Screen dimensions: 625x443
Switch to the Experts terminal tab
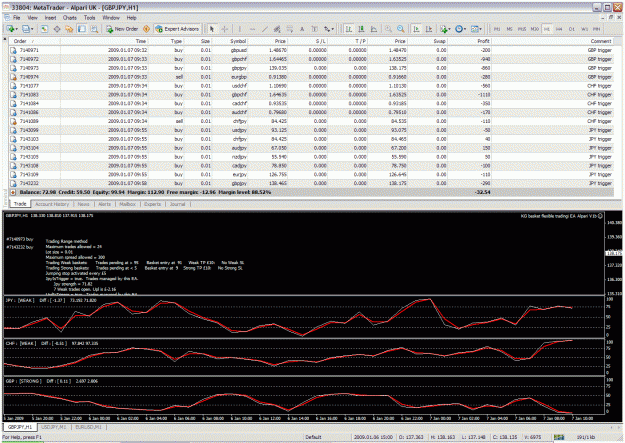[x=152, y=204]
